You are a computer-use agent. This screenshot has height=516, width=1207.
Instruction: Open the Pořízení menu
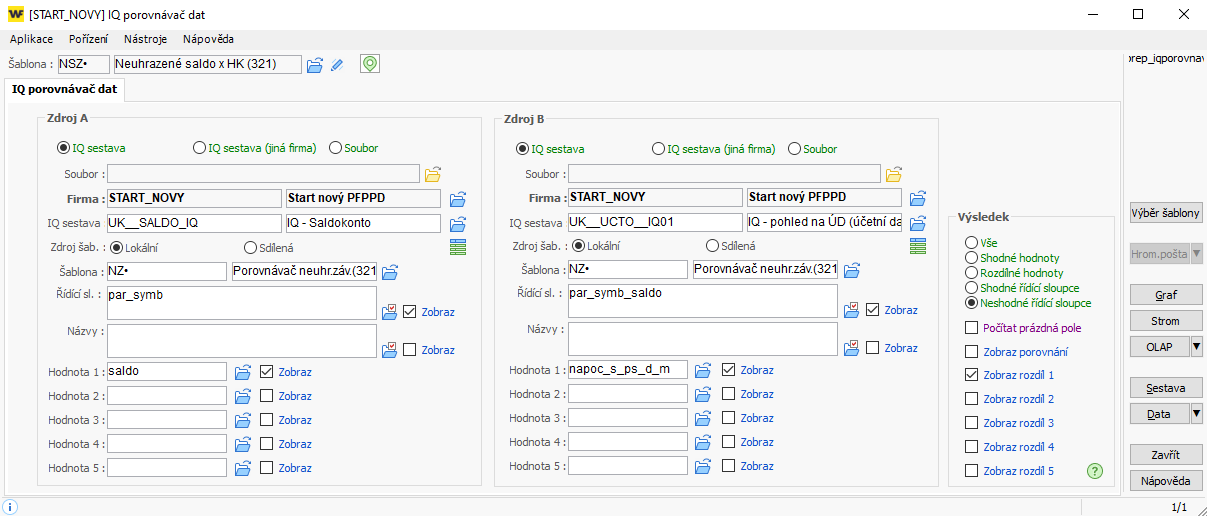click(x=89, y=39)
